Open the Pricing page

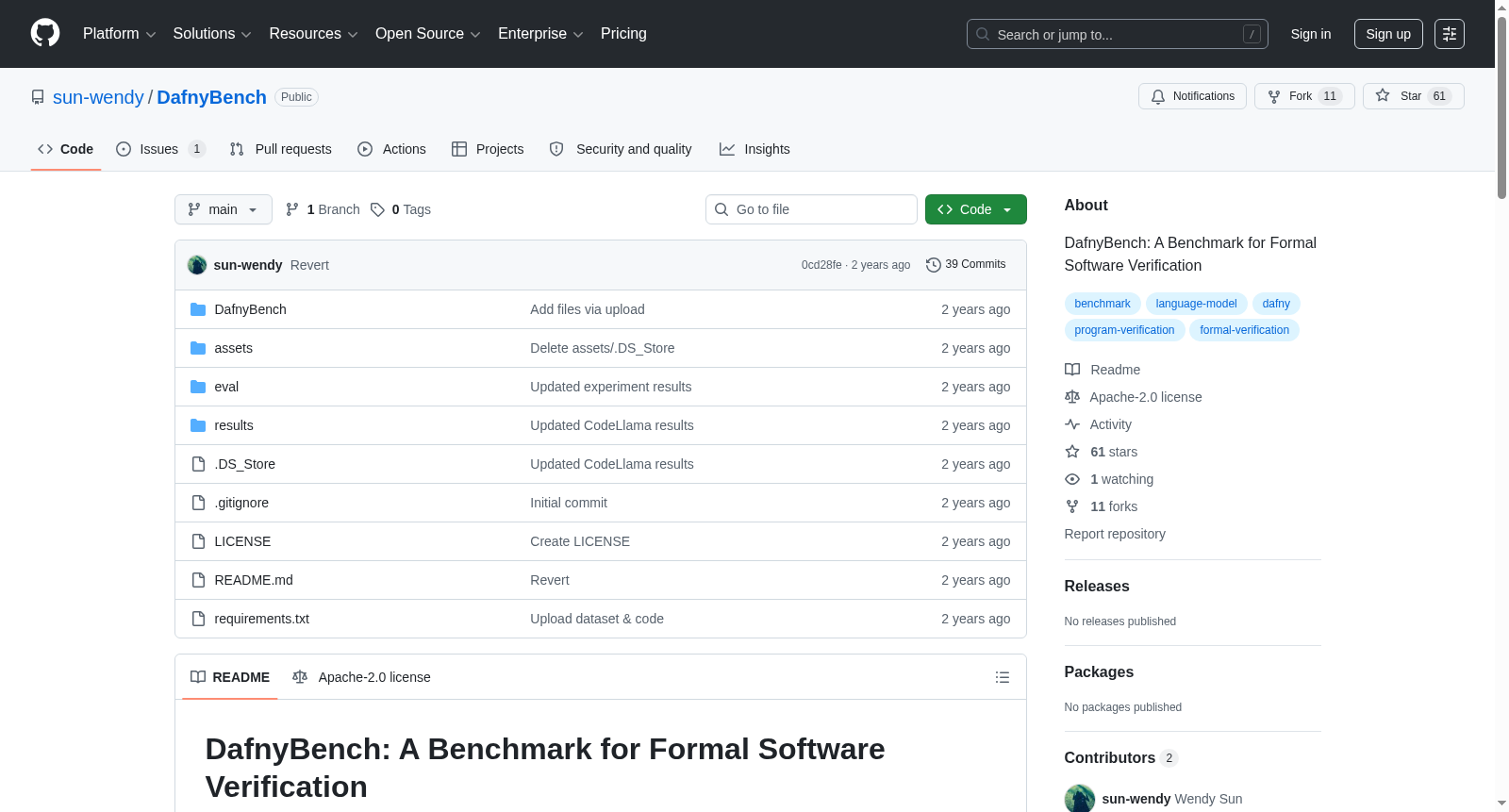tap(623, 34)
